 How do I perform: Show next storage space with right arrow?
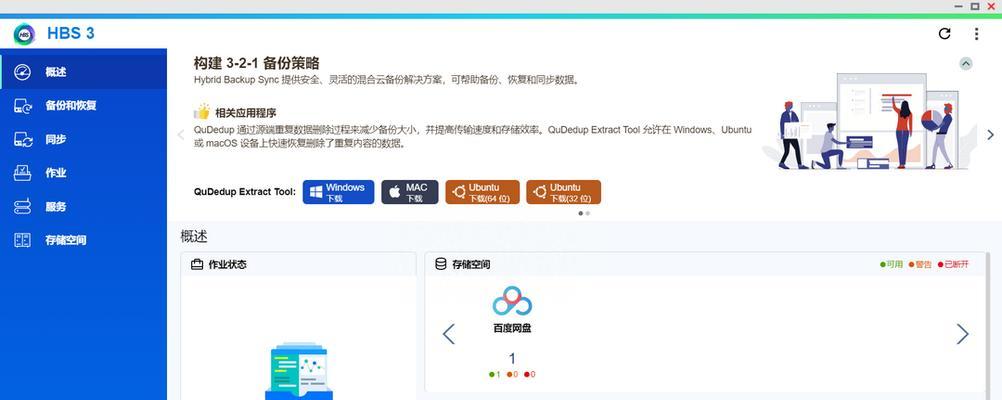pyautogui.click(x=962, y=334)
